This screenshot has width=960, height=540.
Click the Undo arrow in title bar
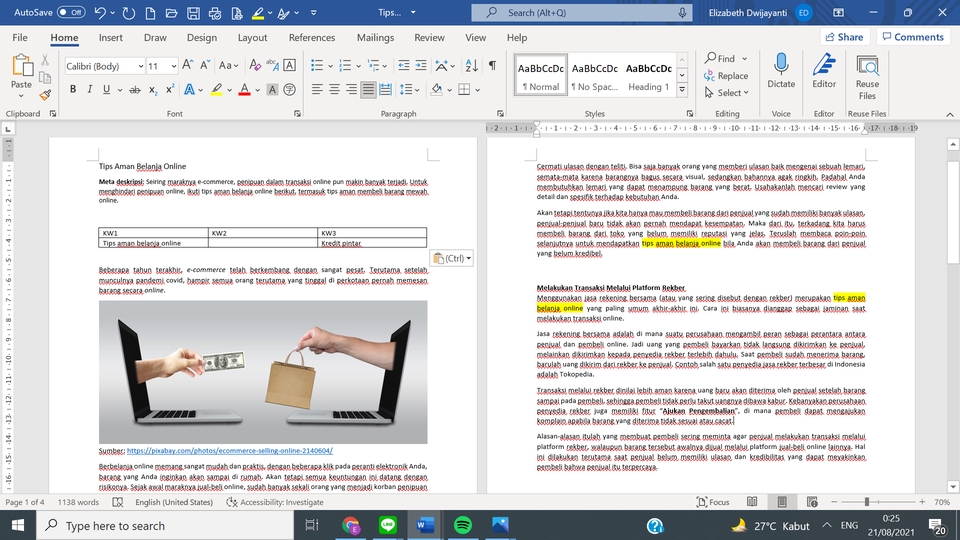click(x=100, y=12)
